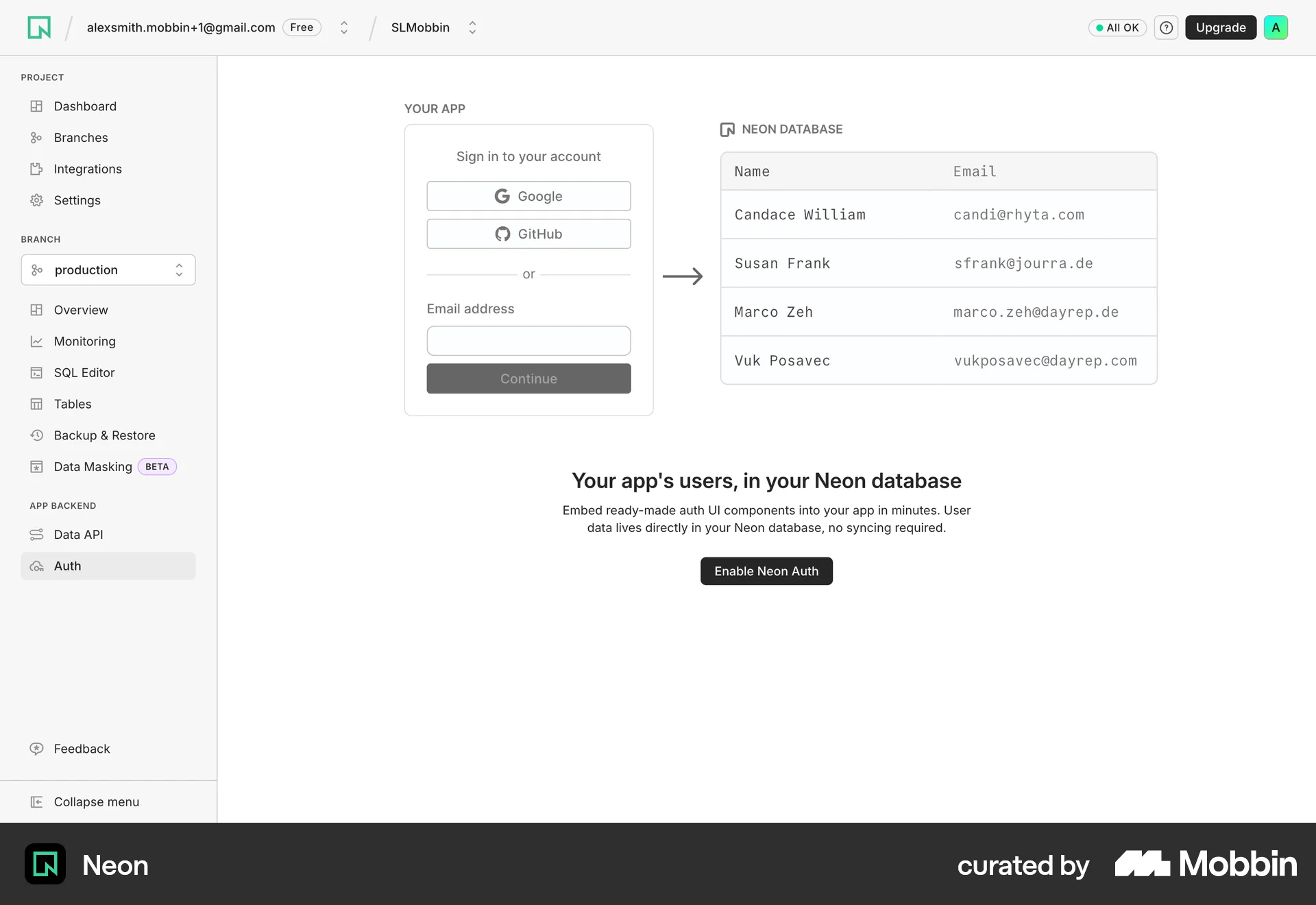Click the Upgrade button
The width and height of the screenshot is (1316, 905).
pyautogui.click(x=1221, y=27)
